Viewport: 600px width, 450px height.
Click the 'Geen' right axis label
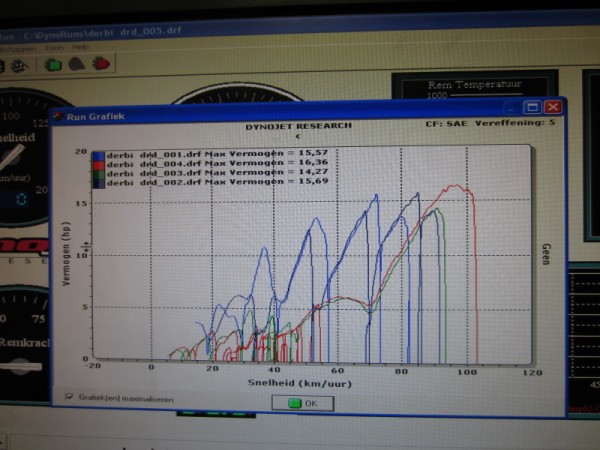(546, 254)
